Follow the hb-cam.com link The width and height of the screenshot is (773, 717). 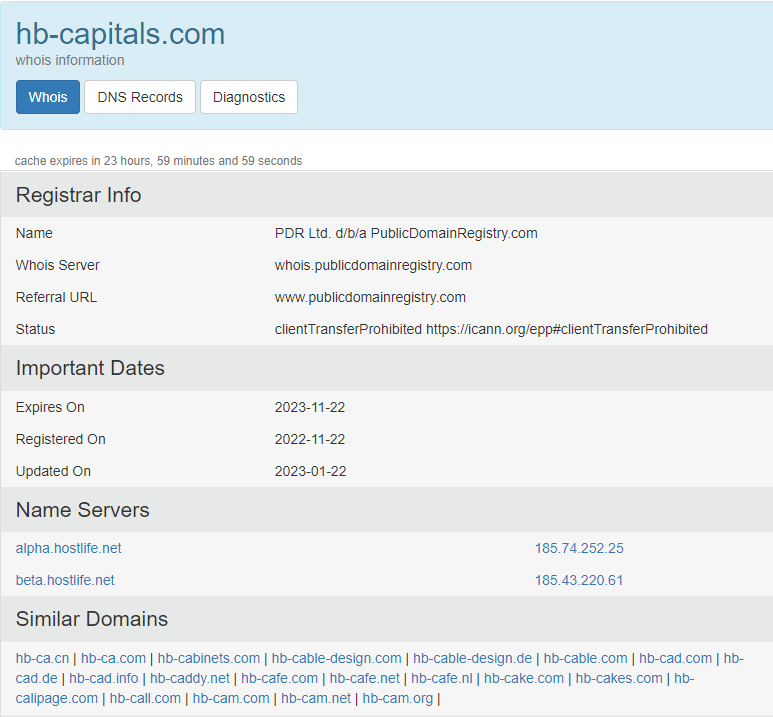coord(231,699)
